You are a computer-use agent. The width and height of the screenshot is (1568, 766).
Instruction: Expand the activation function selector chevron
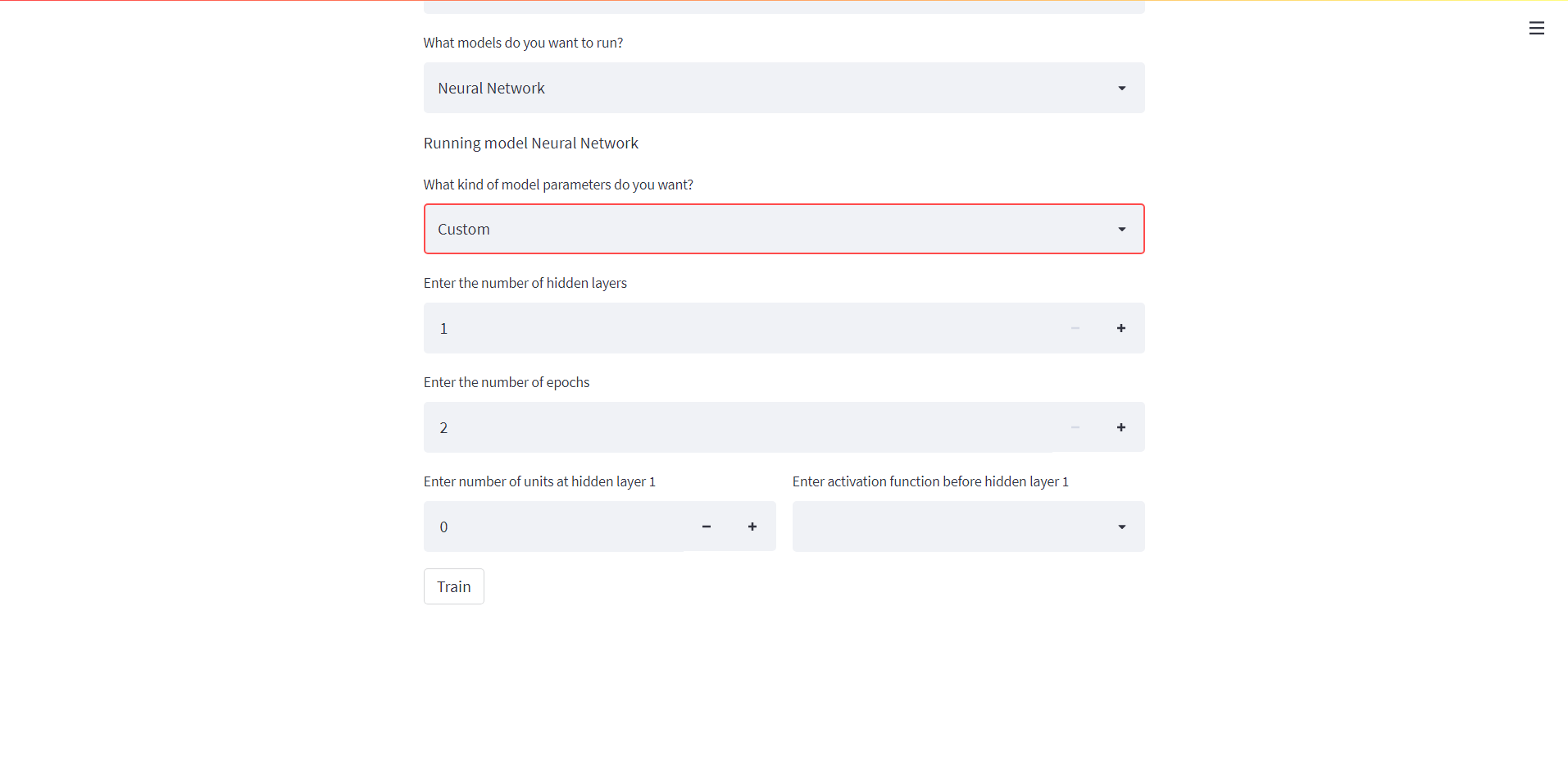click(1121, 527)
